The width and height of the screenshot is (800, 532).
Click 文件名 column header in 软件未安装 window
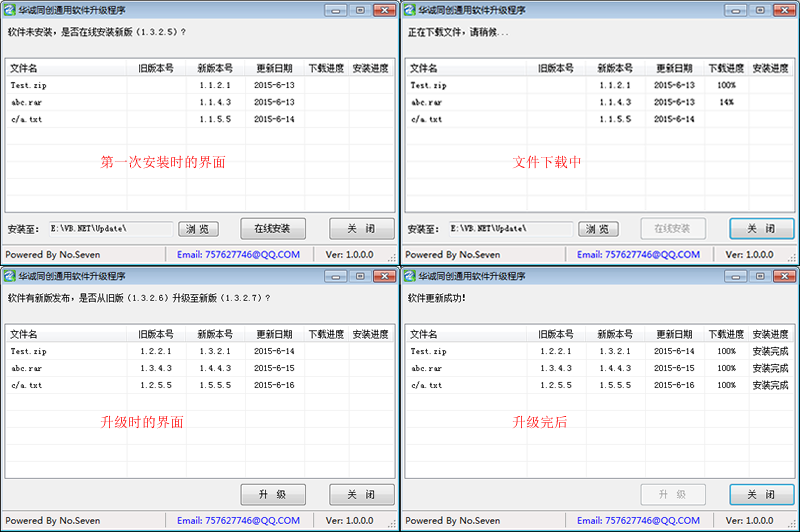point(66,68)
